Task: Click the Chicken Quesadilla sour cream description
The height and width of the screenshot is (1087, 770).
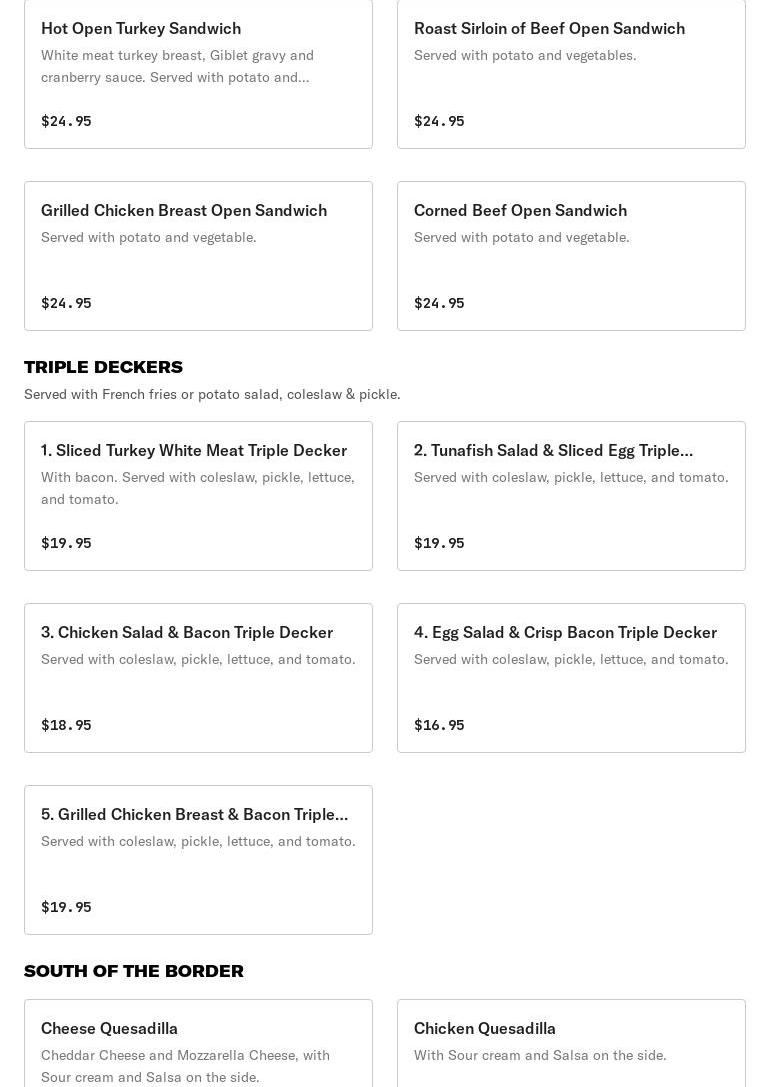Action: pos(540,1055)
